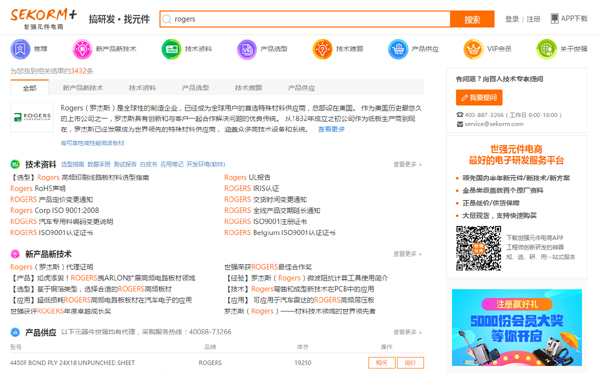Click the green 技术资料 section icon

click(x=15, y=165)
